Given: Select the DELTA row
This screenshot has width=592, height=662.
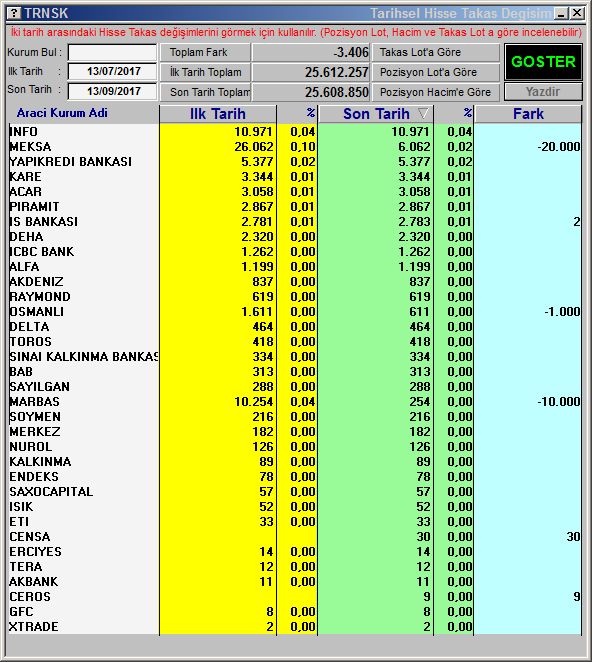Looking at the screenshot, I should click(x=295, y=327).
